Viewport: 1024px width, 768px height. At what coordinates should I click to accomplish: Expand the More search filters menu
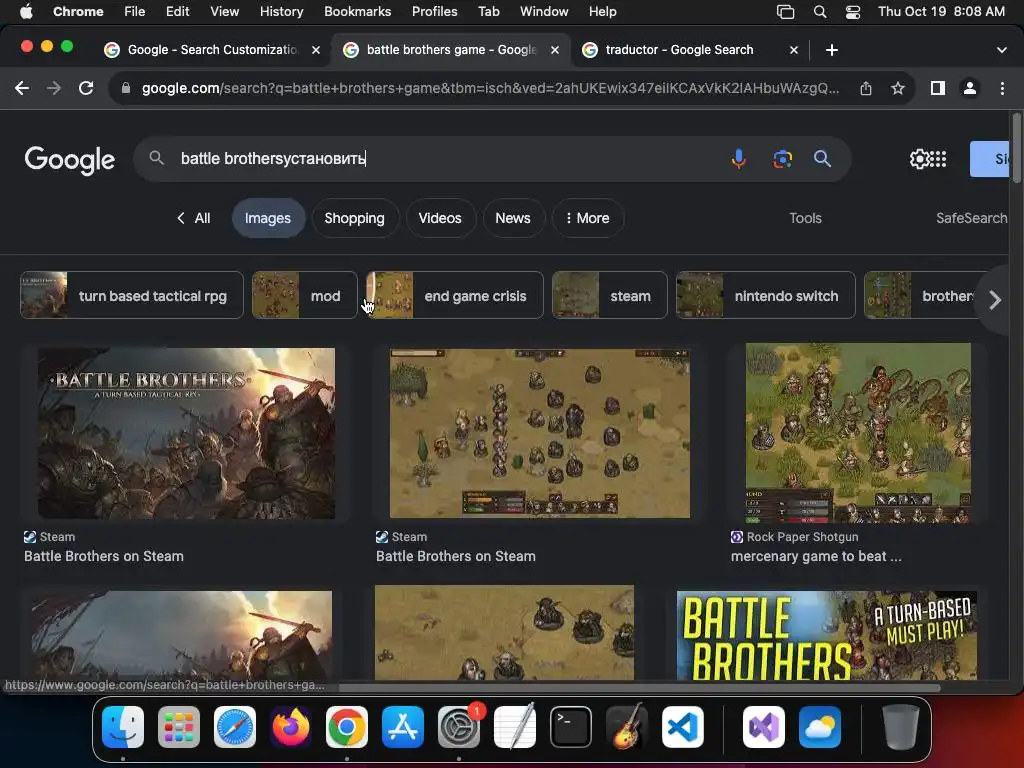pos(588,218)
